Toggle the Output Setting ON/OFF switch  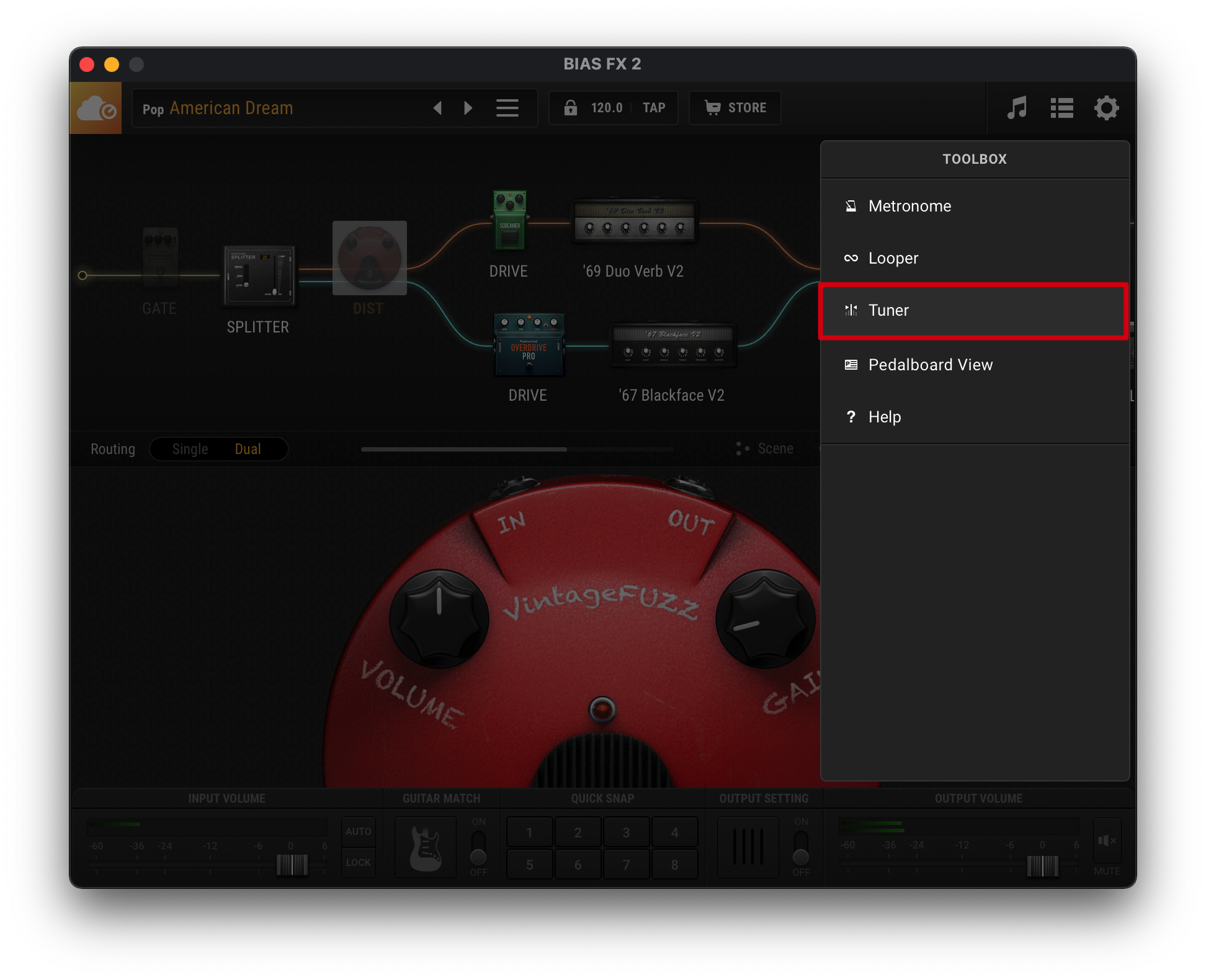coord(801,847)
